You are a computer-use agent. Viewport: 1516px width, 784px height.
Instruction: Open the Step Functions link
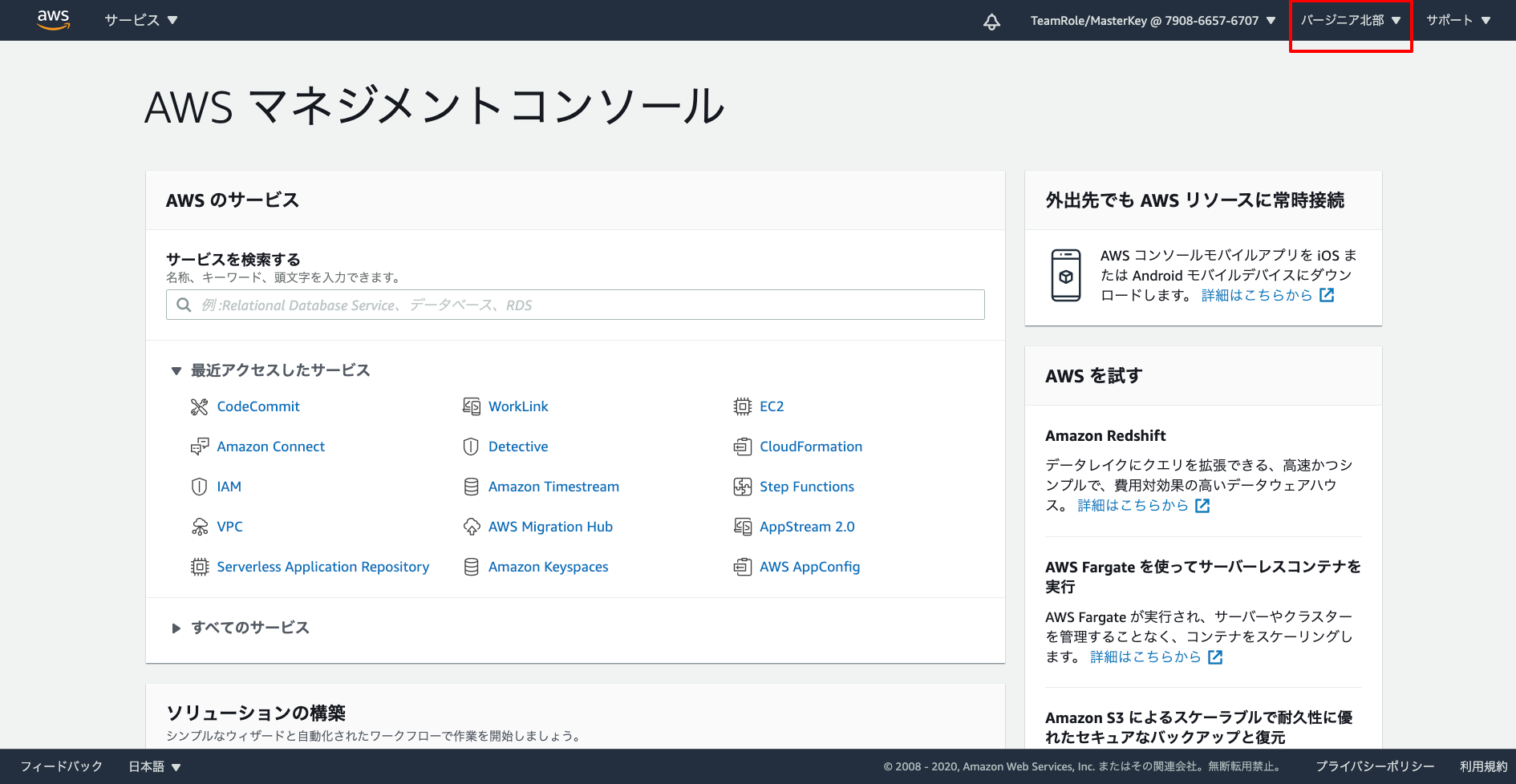[x=807, y=487]
